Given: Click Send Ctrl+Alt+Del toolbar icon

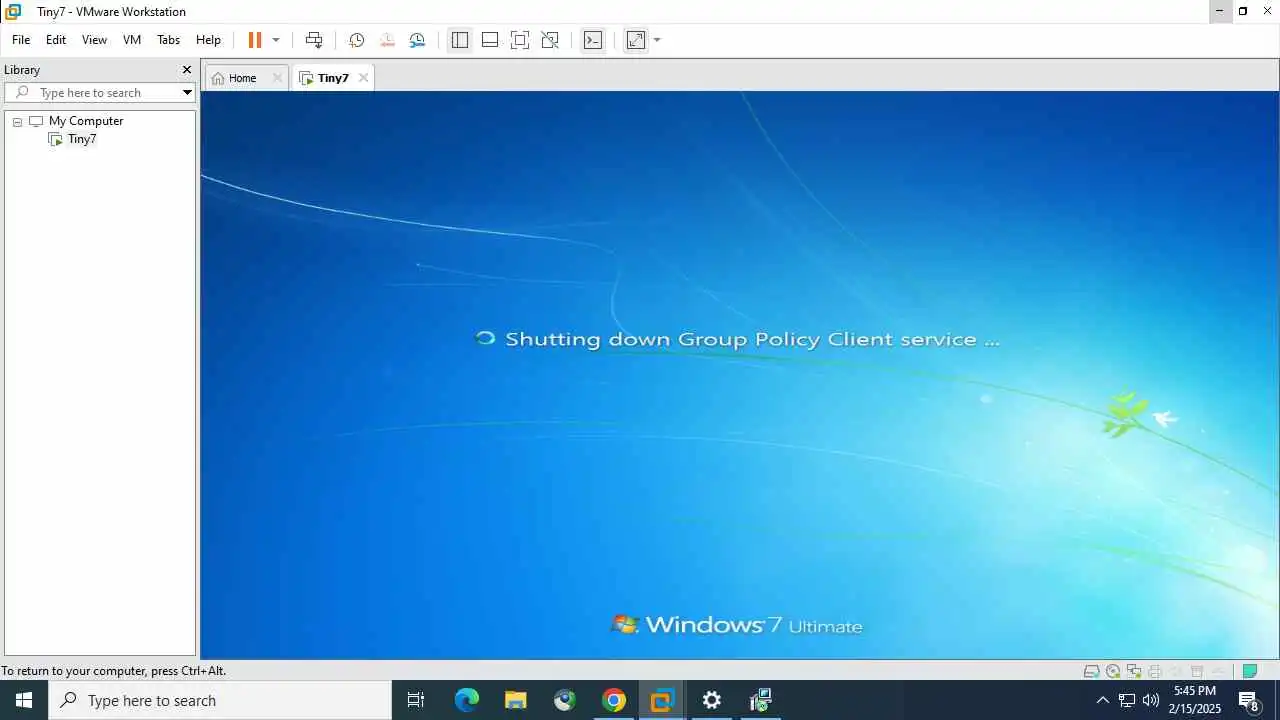Looking at the screenshot, I should (314, 40).
